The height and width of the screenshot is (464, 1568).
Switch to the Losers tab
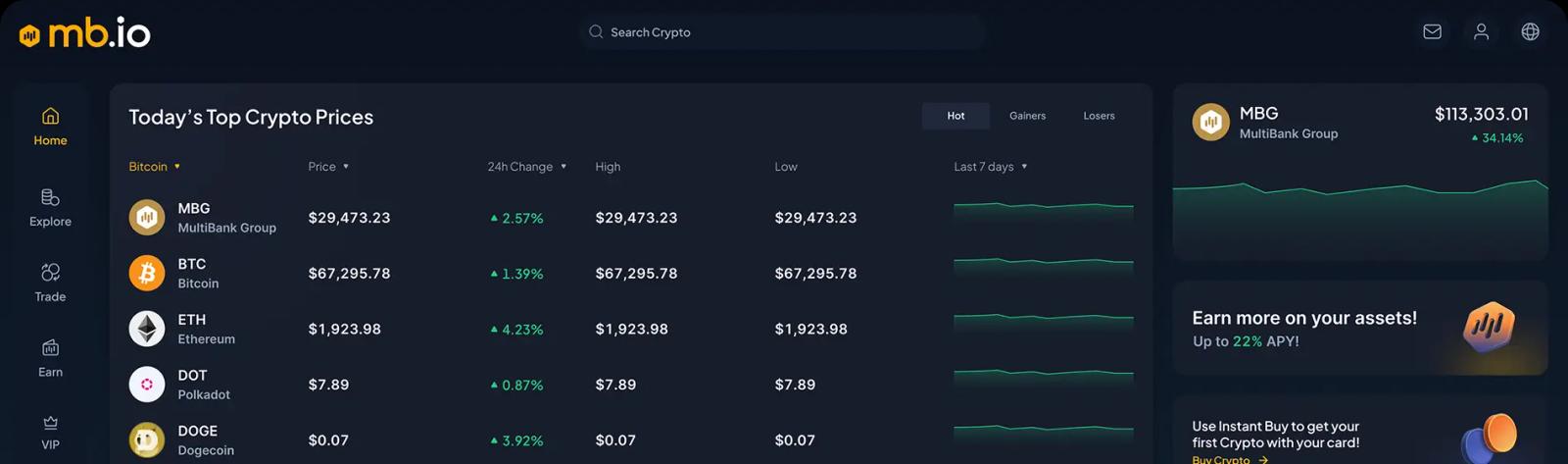(x=1099, y=116)
